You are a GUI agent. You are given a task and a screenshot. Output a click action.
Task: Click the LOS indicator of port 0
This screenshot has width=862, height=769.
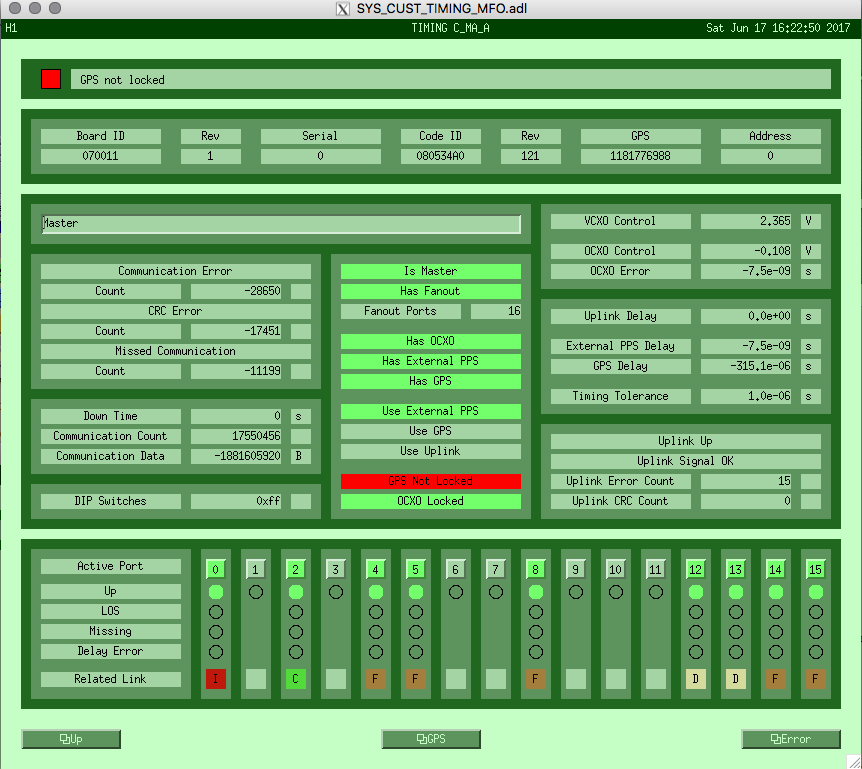point(216,612)
